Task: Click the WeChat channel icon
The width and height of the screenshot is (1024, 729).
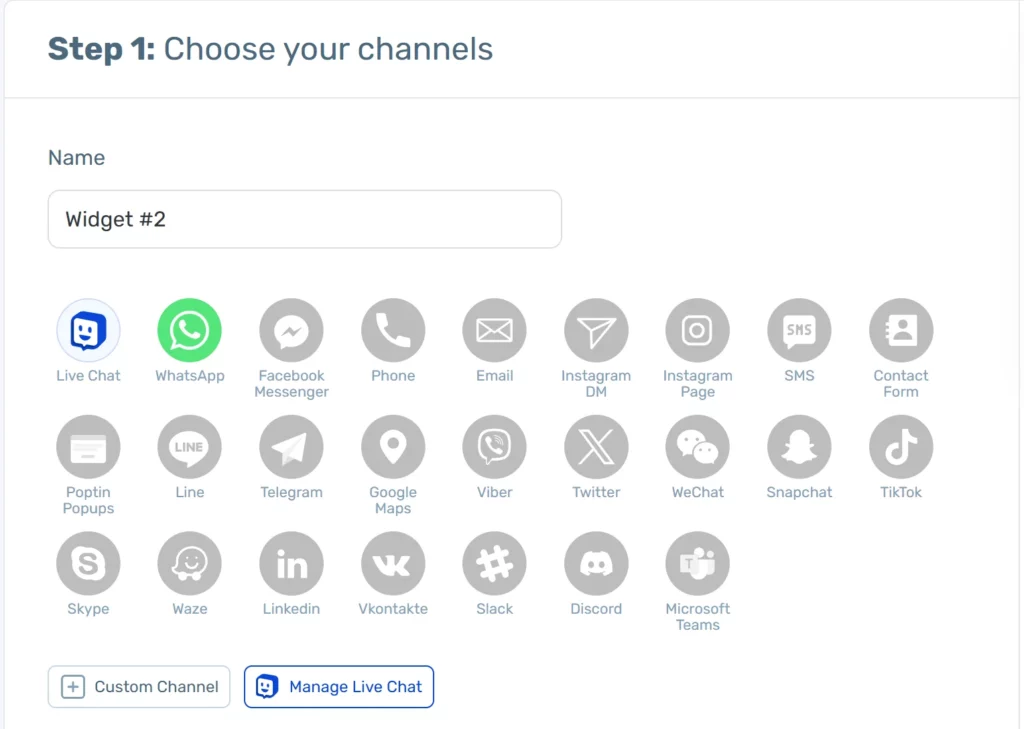Action: (x=697, y=446)
